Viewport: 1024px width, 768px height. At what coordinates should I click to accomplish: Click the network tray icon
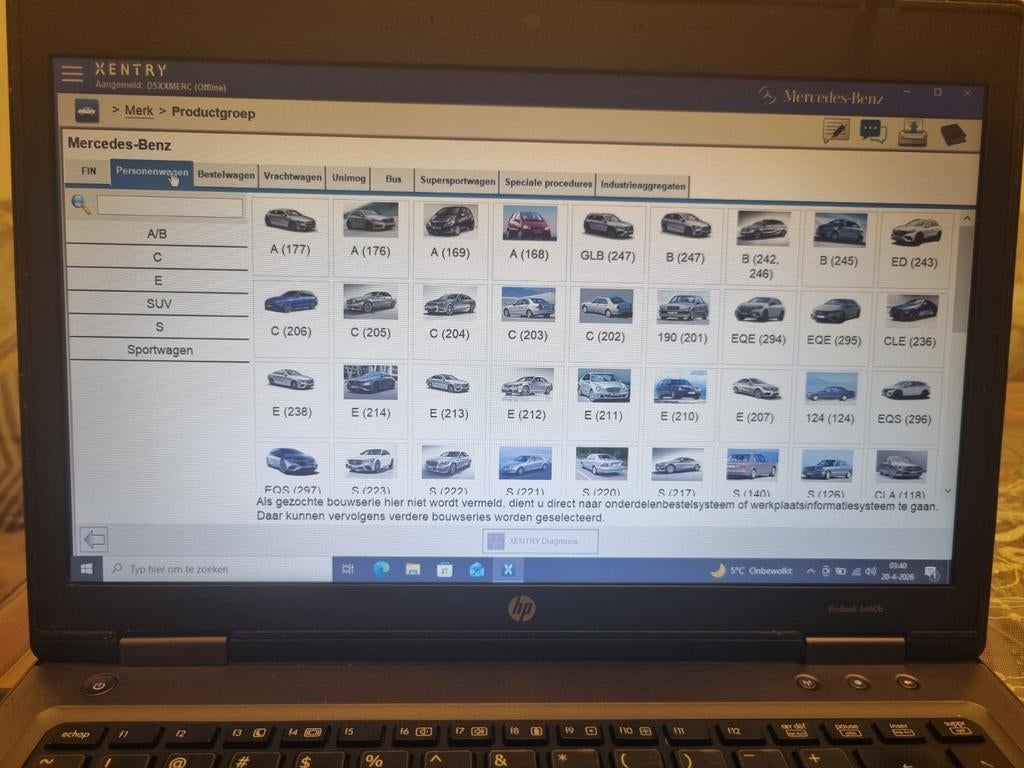click(856, 571)
